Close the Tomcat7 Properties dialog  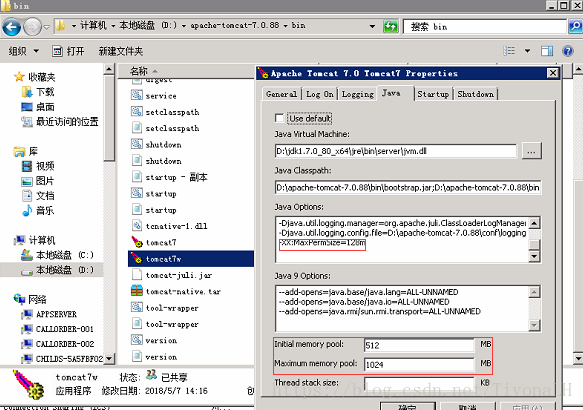pyautogui.click(x=553, y=73)
